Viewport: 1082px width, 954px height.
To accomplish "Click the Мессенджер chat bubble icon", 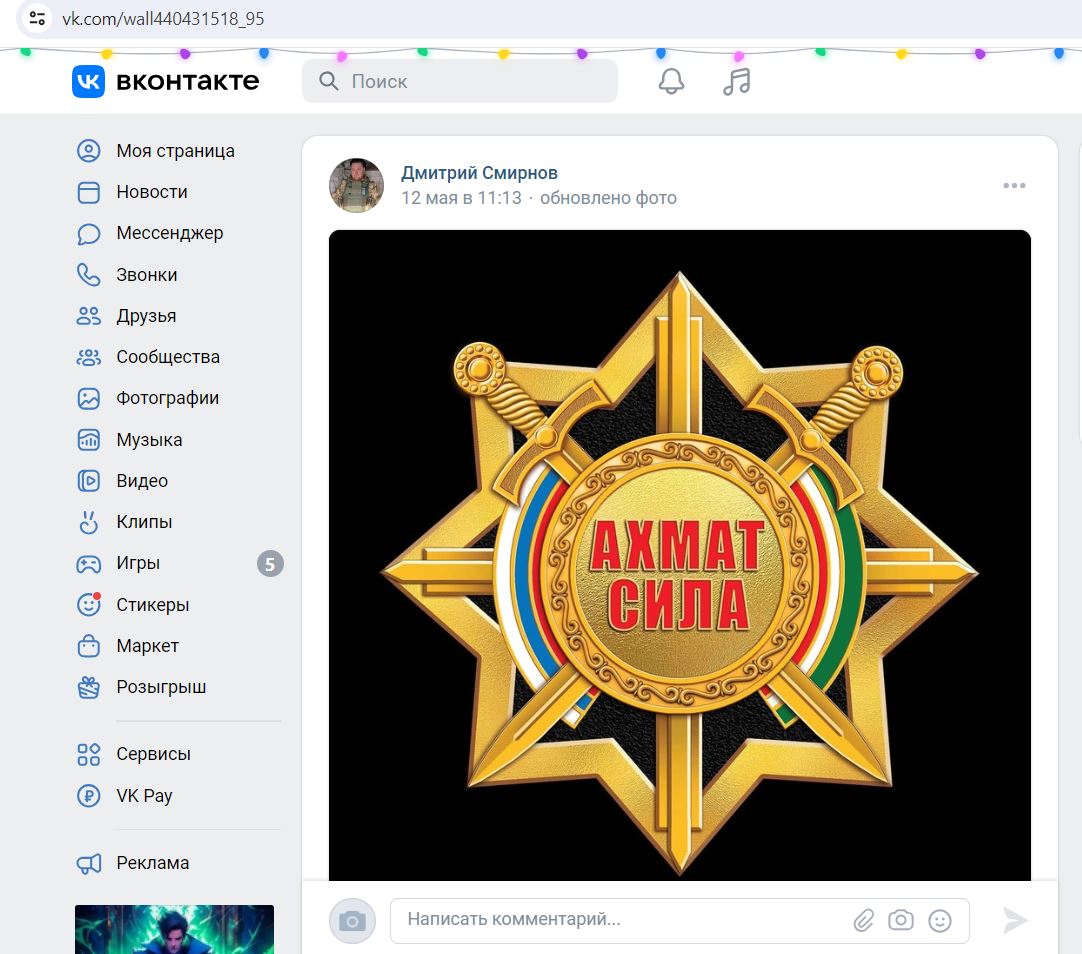I will tap(88, 234).
